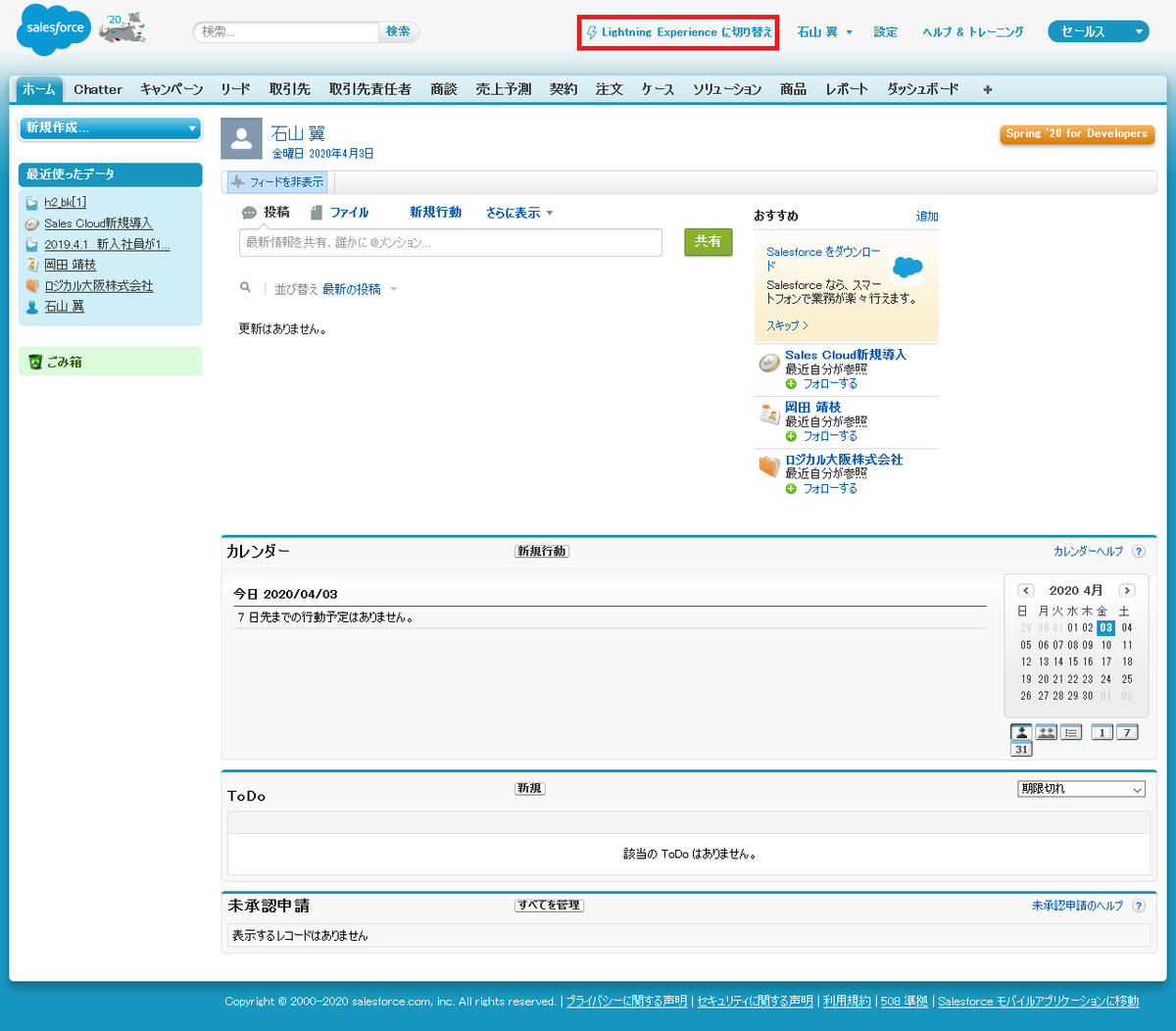Open recent item h2_bk[1]
The width and height of the screenshot is (1176, 1031).
[66, 203]
